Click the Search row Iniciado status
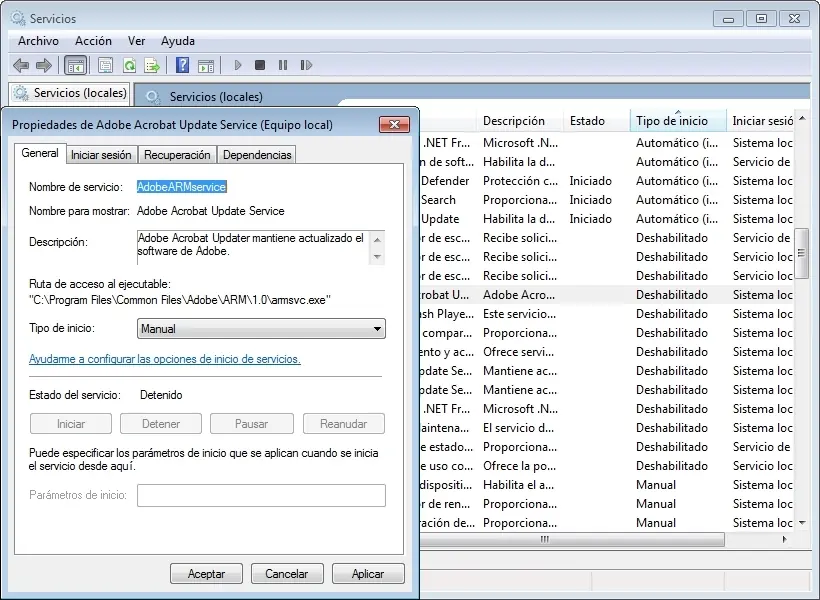The width and height of the screenshot is (820, 600). 590,200
